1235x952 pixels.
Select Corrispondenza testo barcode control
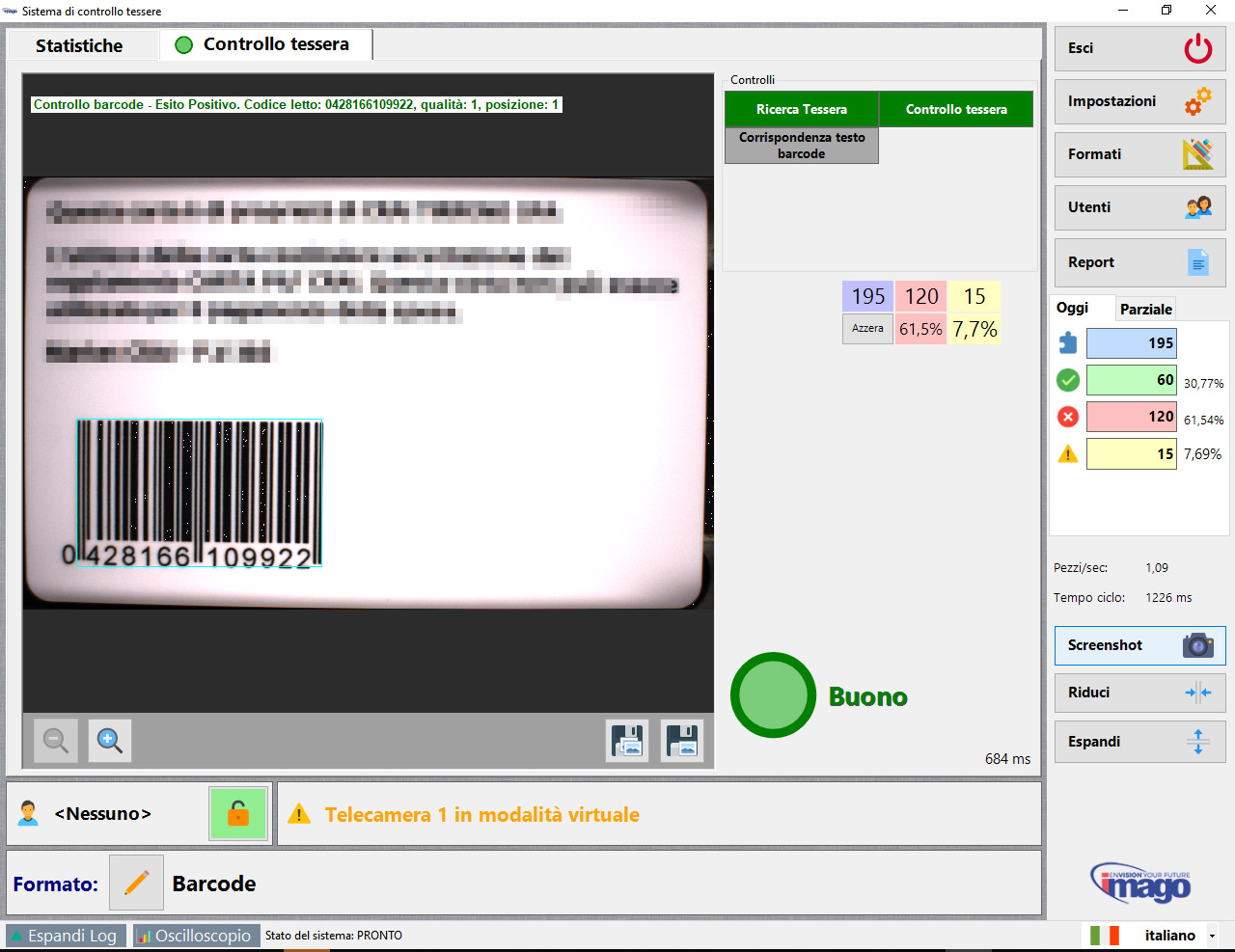click(802, 146)
